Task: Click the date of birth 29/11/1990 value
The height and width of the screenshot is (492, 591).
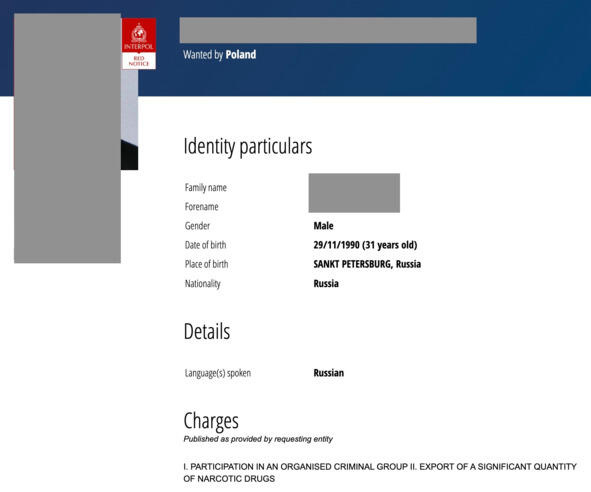Action: coord(365,245)
